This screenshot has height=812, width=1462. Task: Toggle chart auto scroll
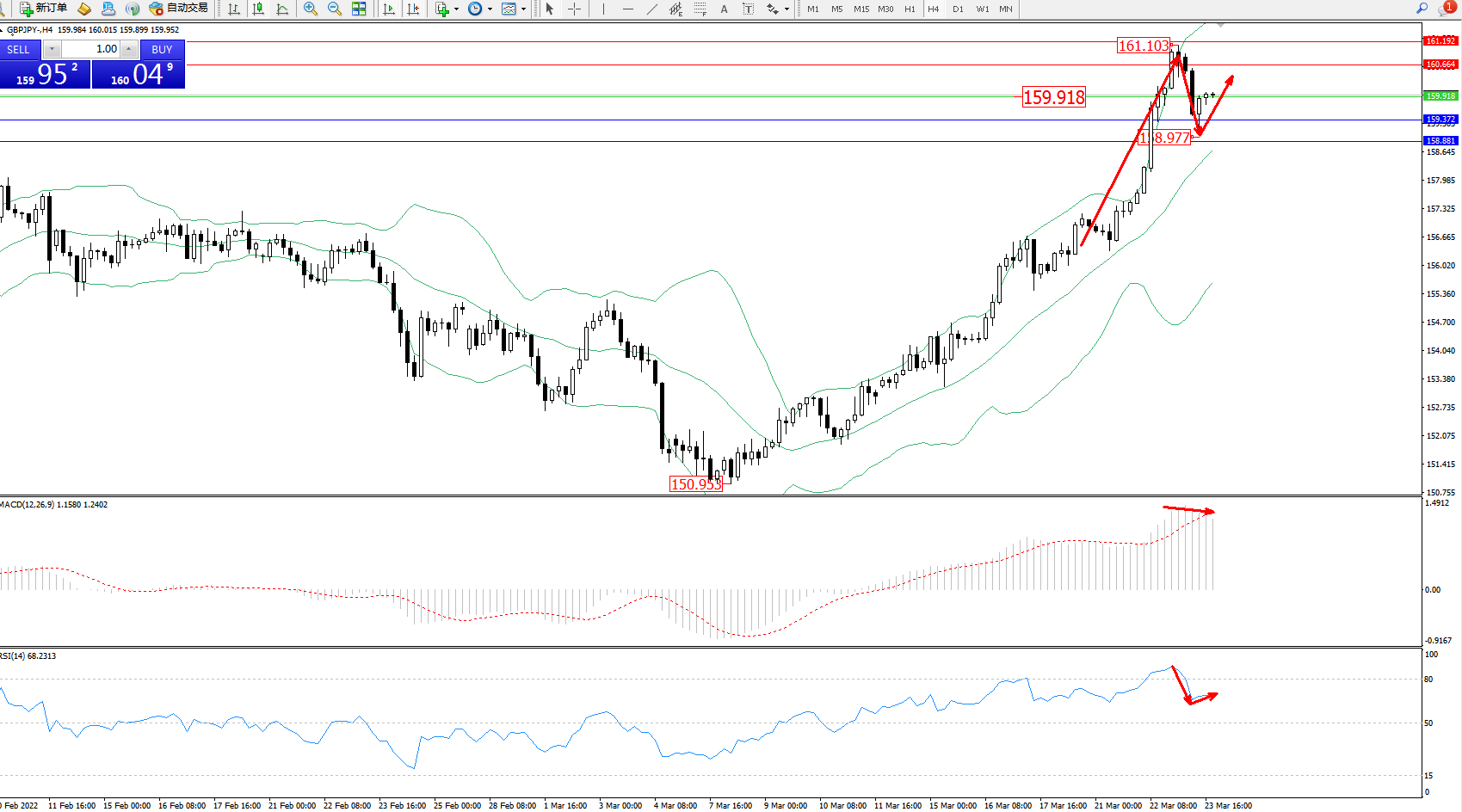click(x=389, y=9)
